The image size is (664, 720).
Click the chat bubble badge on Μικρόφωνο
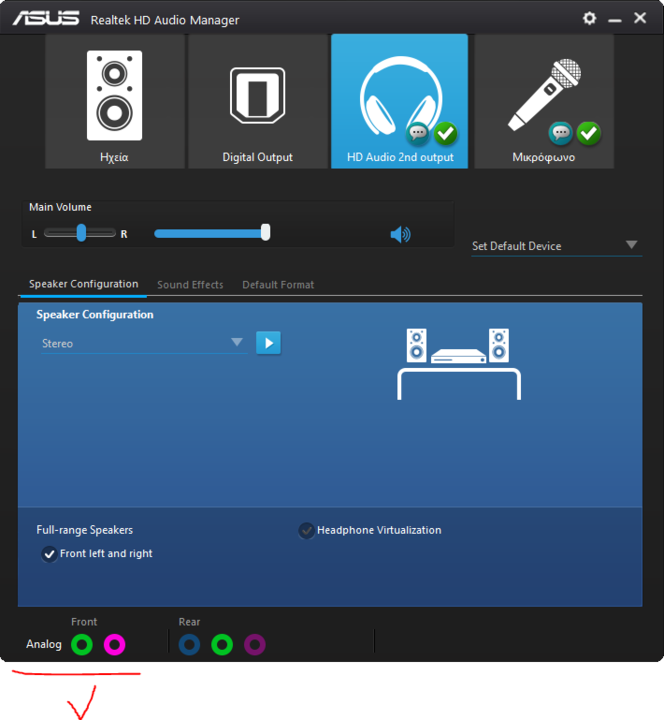[x=560, y=133]
